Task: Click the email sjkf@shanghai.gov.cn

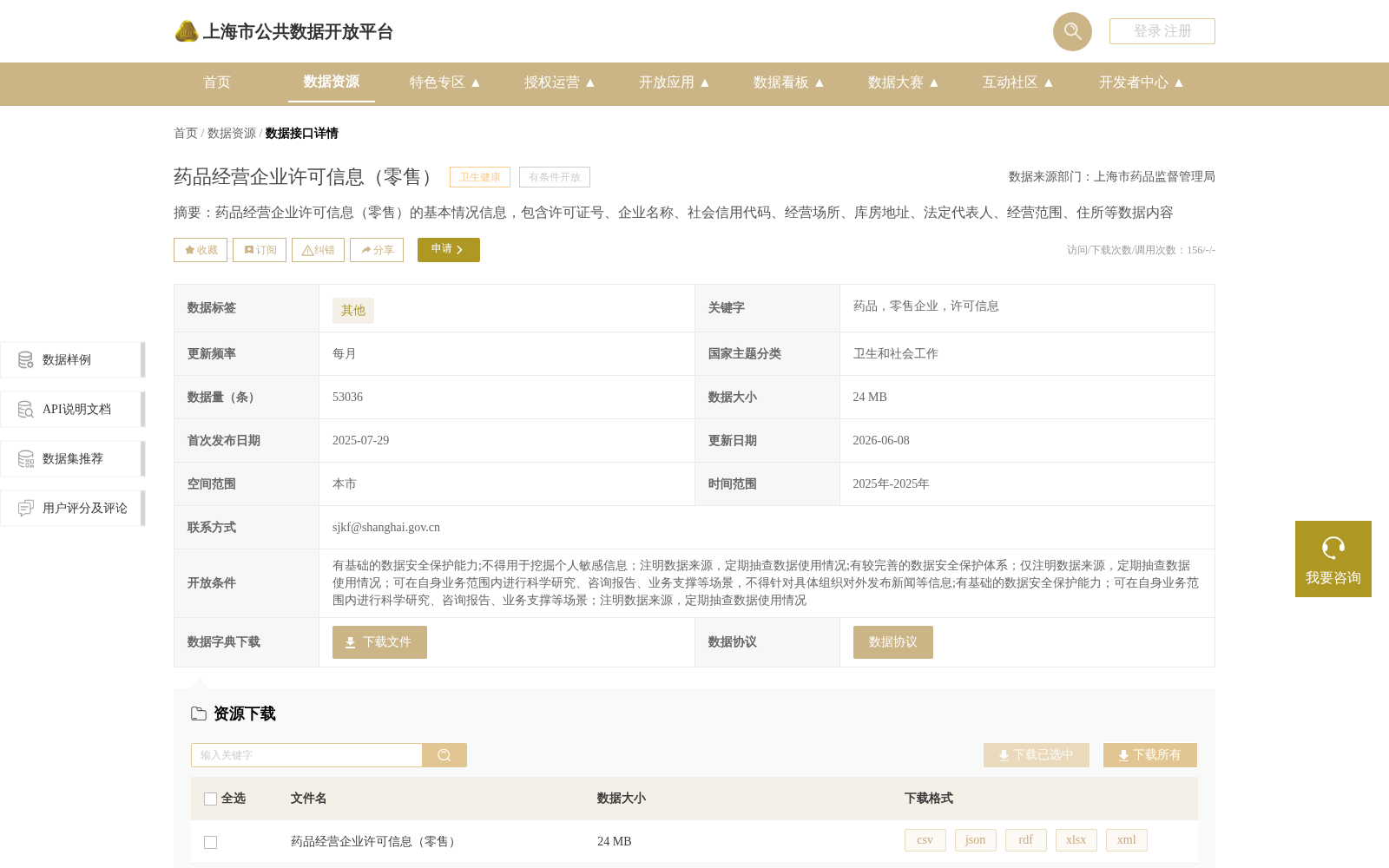Action: (x=386, y=528)
